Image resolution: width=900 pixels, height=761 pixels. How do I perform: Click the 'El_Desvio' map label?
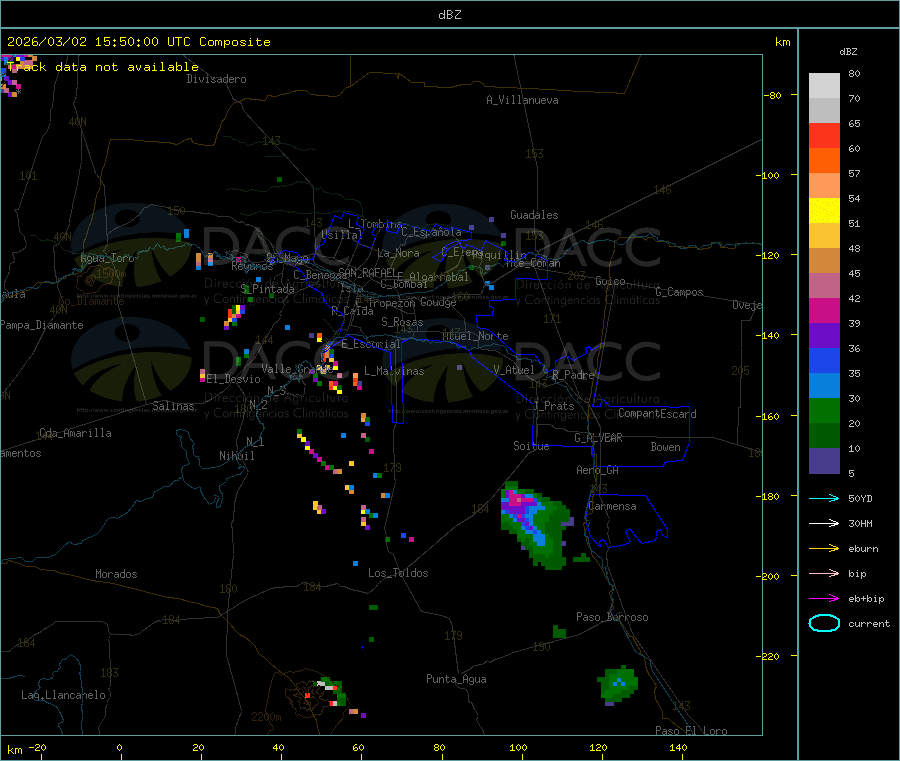pyautogui.click(x=234, y=379)
